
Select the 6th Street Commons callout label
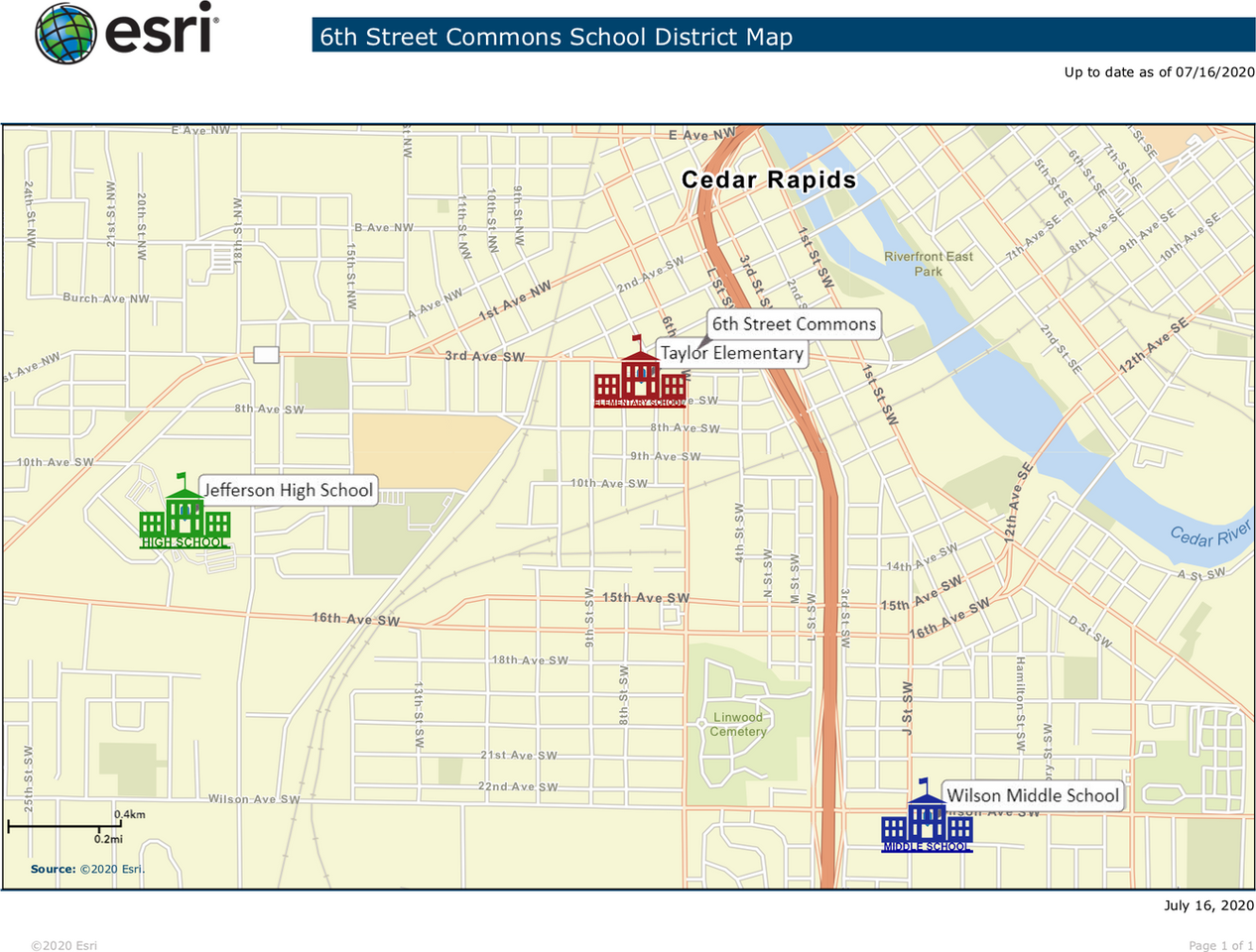click(794, 324)
